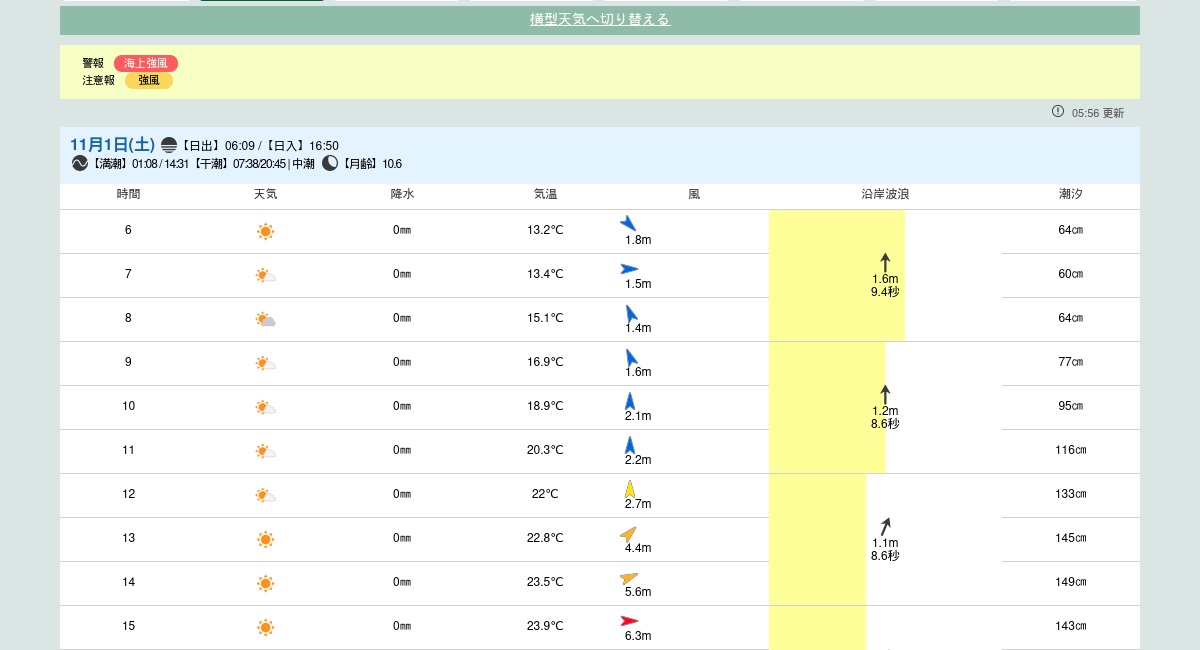Click the 沿岸波浪 column header

point(885,194)
